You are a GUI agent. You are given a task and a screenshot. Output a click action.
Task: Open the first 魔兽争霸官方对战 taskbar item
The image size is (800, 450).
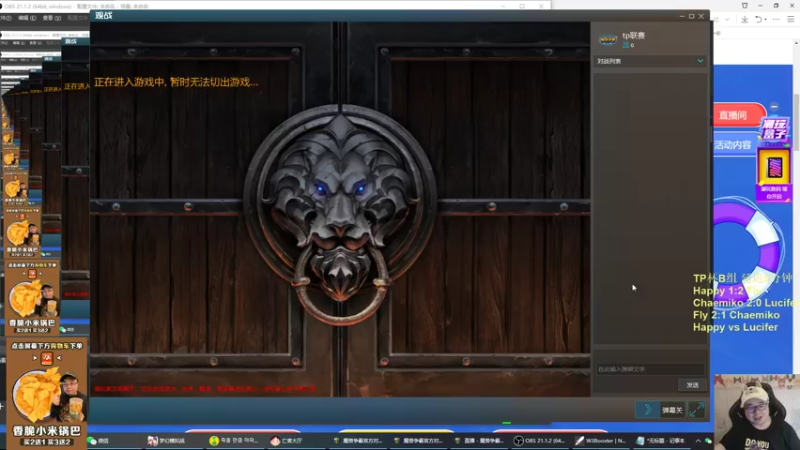point(357,441)
